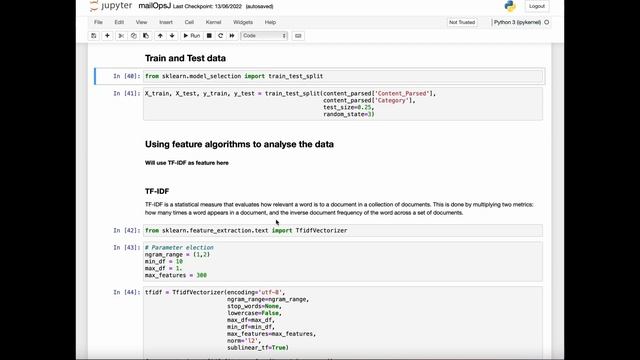640x360 pixels.
Task: Move the selected cell down arrow icon
Action: tap(172, 36)
